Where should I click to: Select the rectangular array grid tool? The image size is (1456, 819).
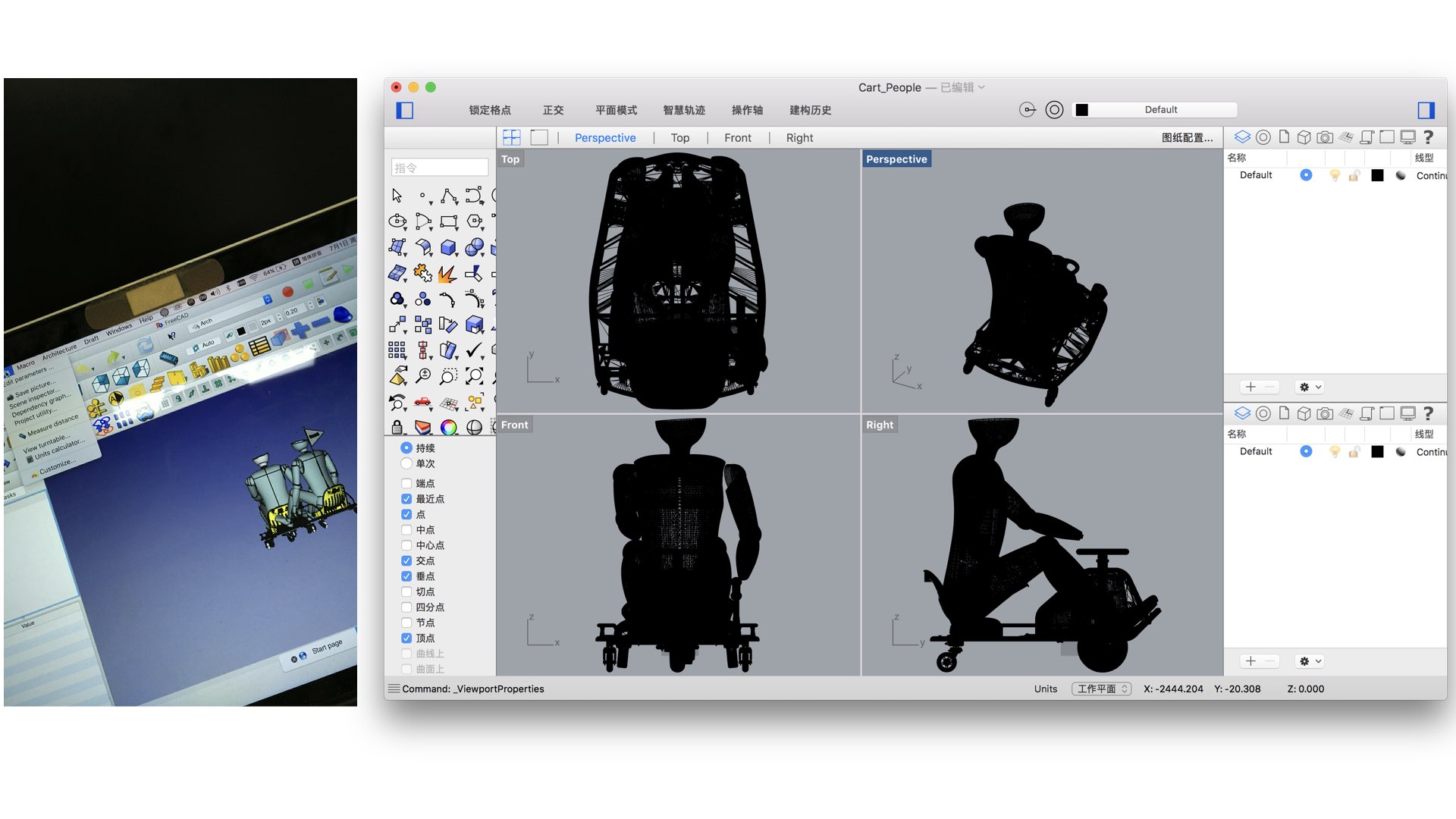397,350
